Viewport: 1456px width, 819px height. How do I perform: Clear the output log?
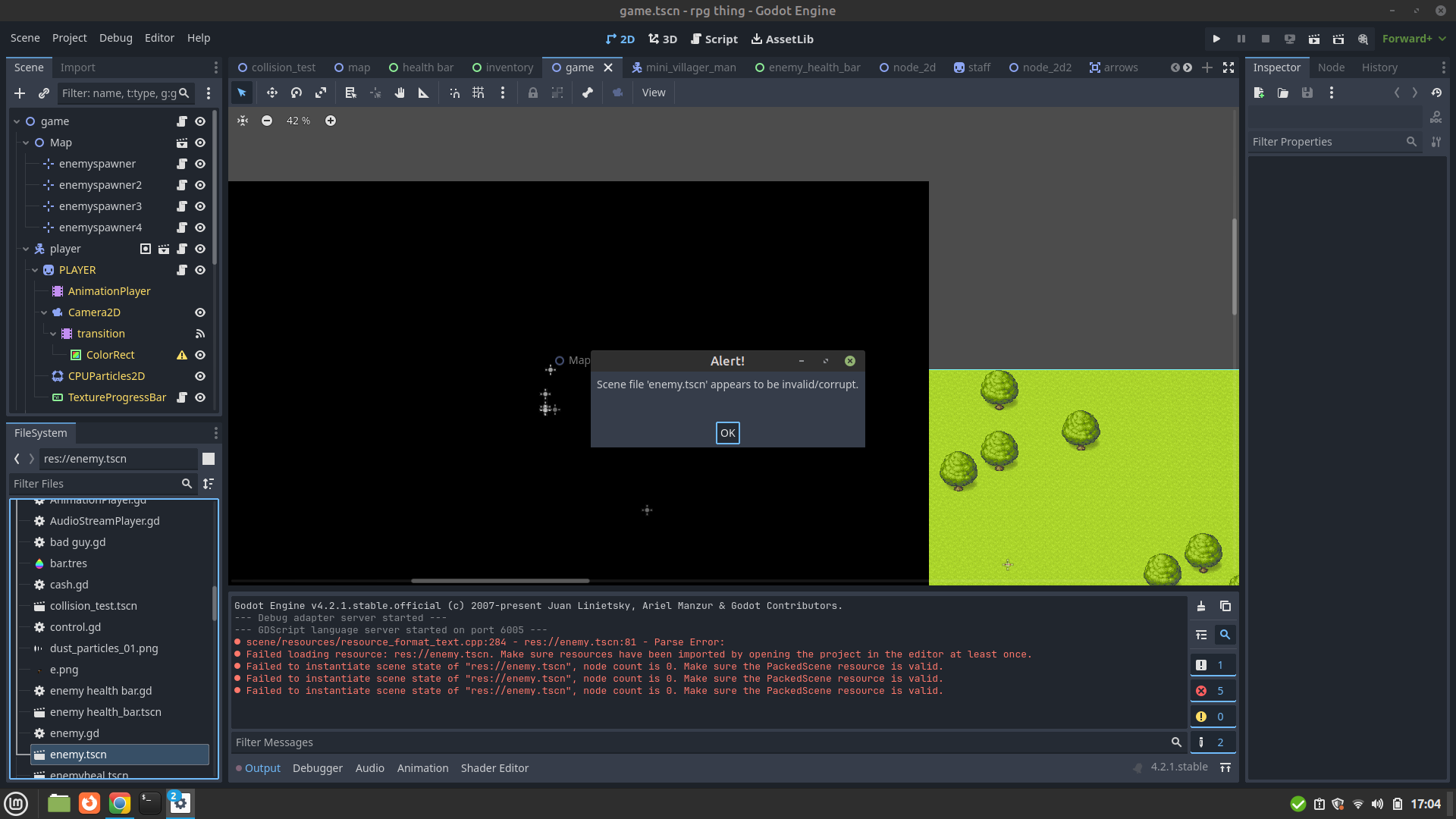coord(1201,606)
